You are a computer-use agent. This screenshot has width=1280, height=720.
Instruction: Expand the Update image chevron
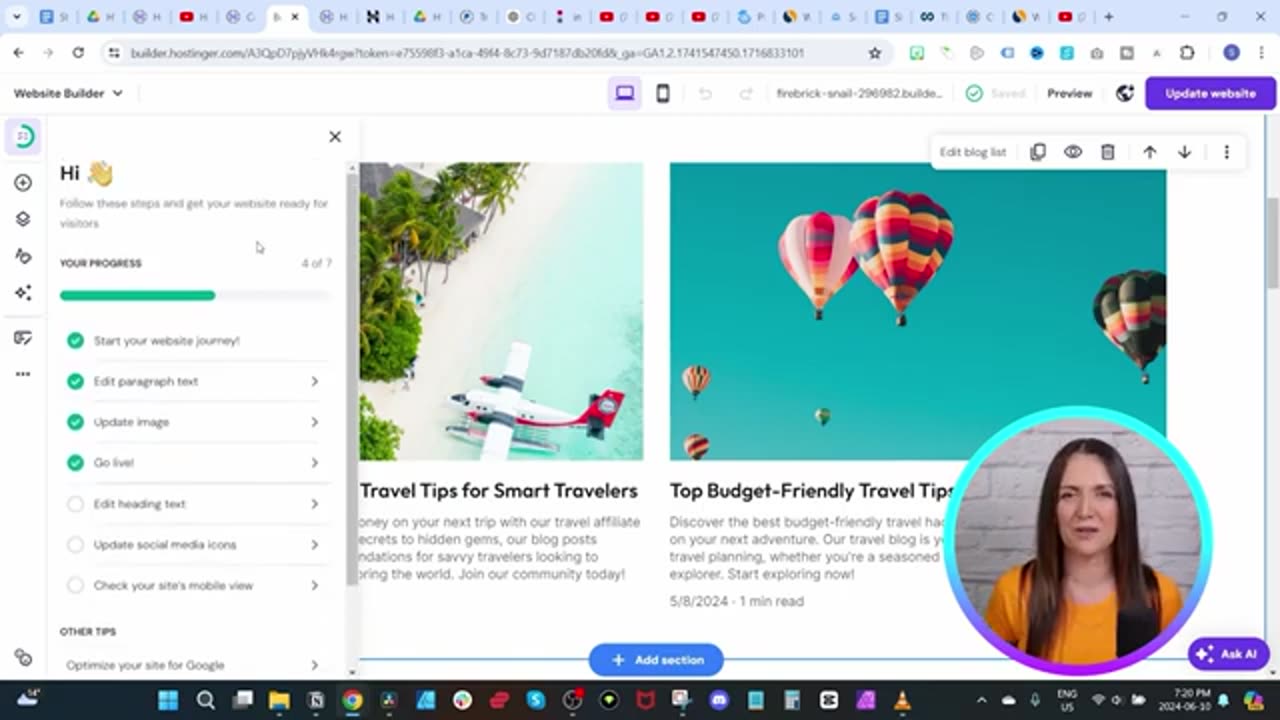pos(314,422)
